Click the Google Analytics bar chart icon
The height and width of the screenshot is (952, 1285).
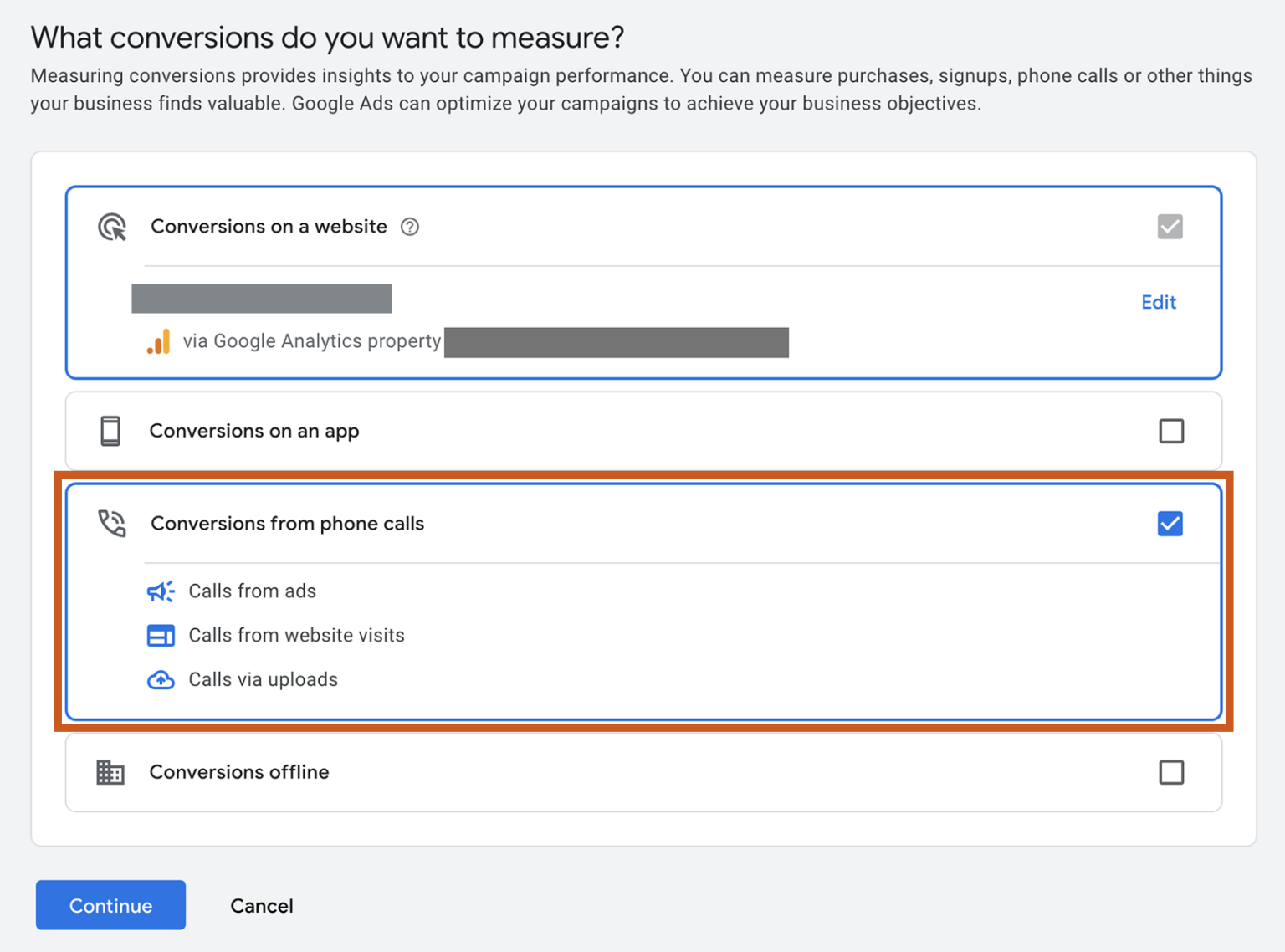159,341
